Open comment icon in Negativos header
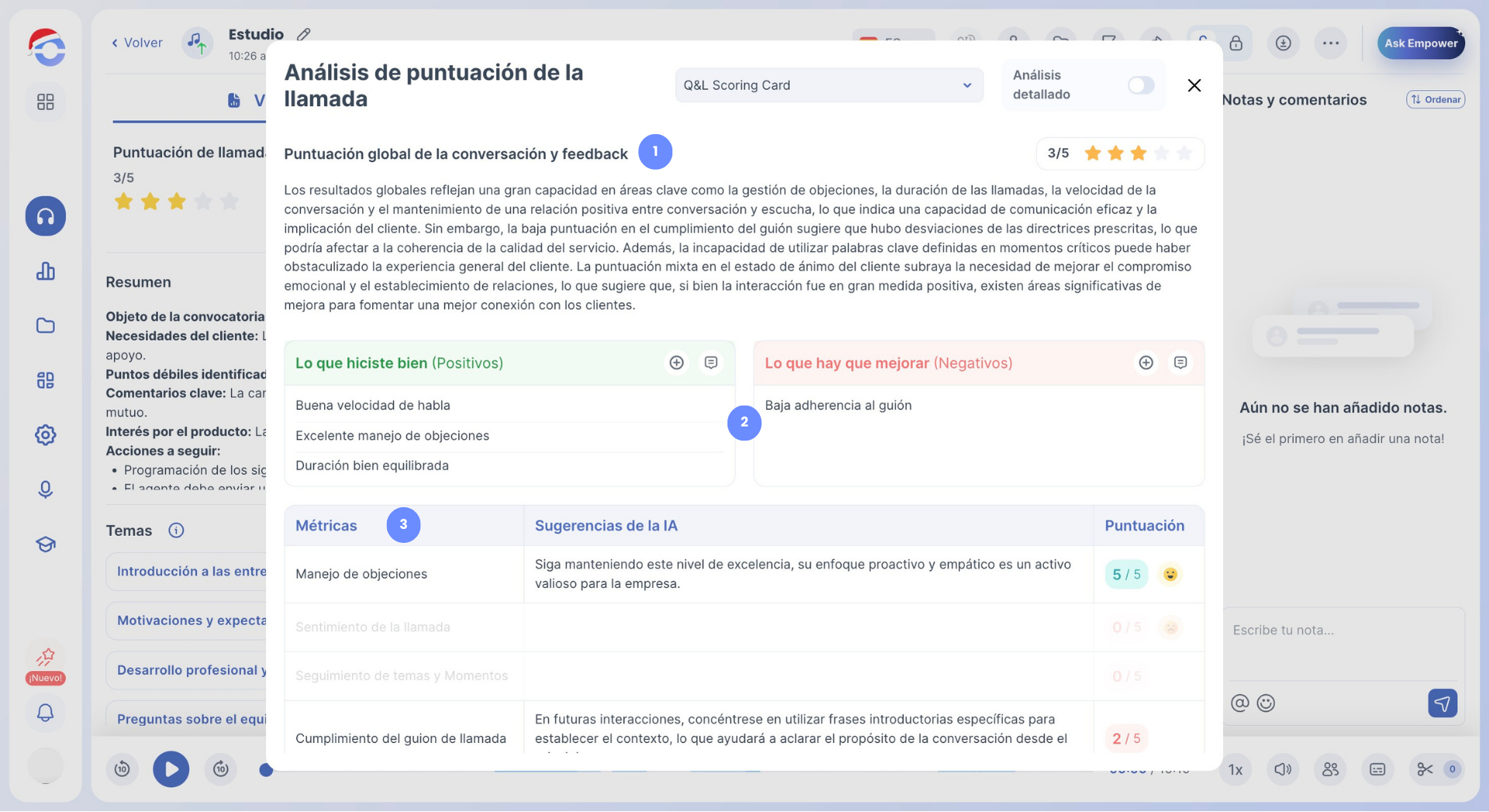The height and width of the screenshot is (812, 1489). tap(1180, 363)
